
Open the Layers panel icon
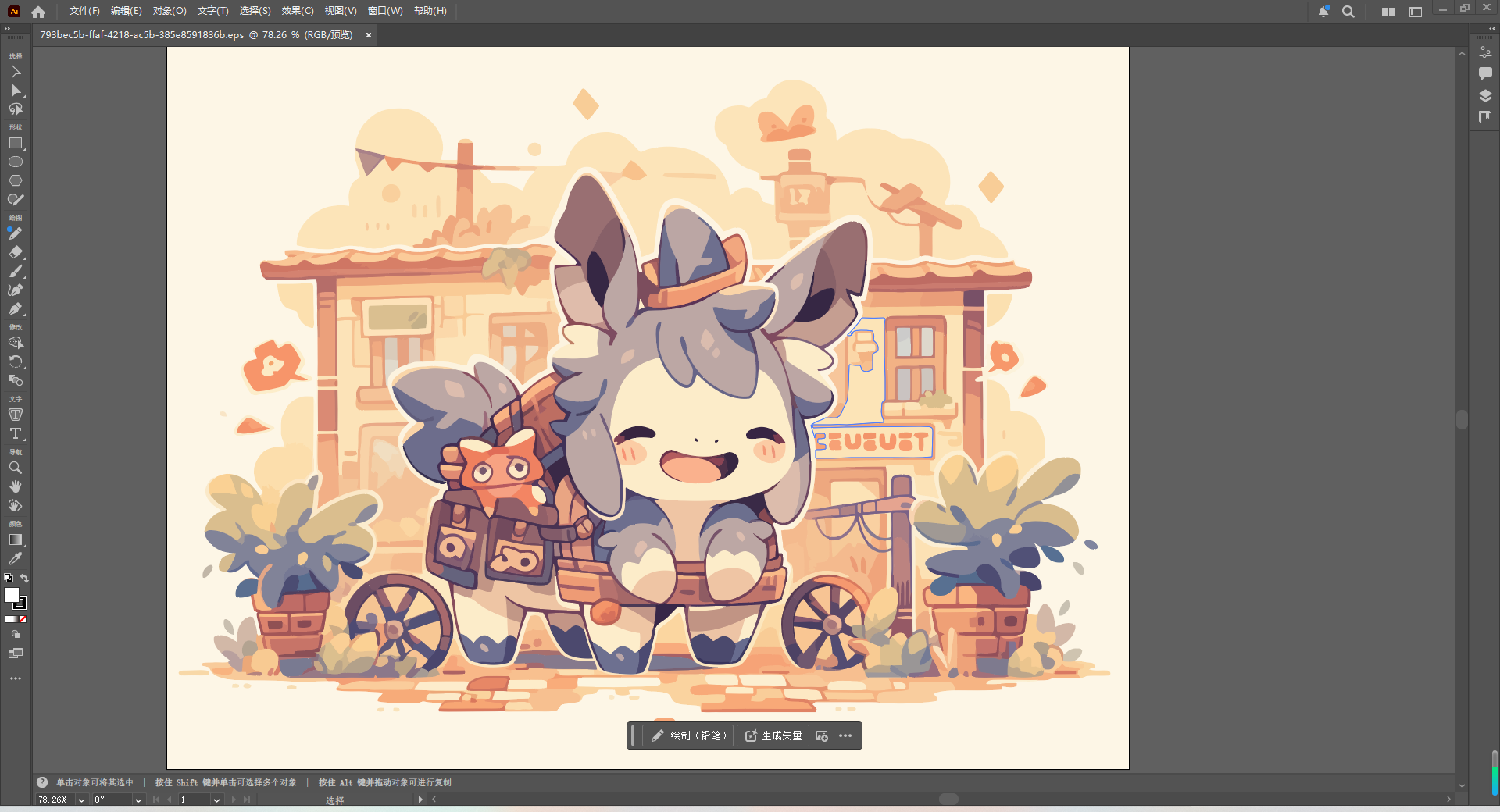click(x=1485, y=95)
